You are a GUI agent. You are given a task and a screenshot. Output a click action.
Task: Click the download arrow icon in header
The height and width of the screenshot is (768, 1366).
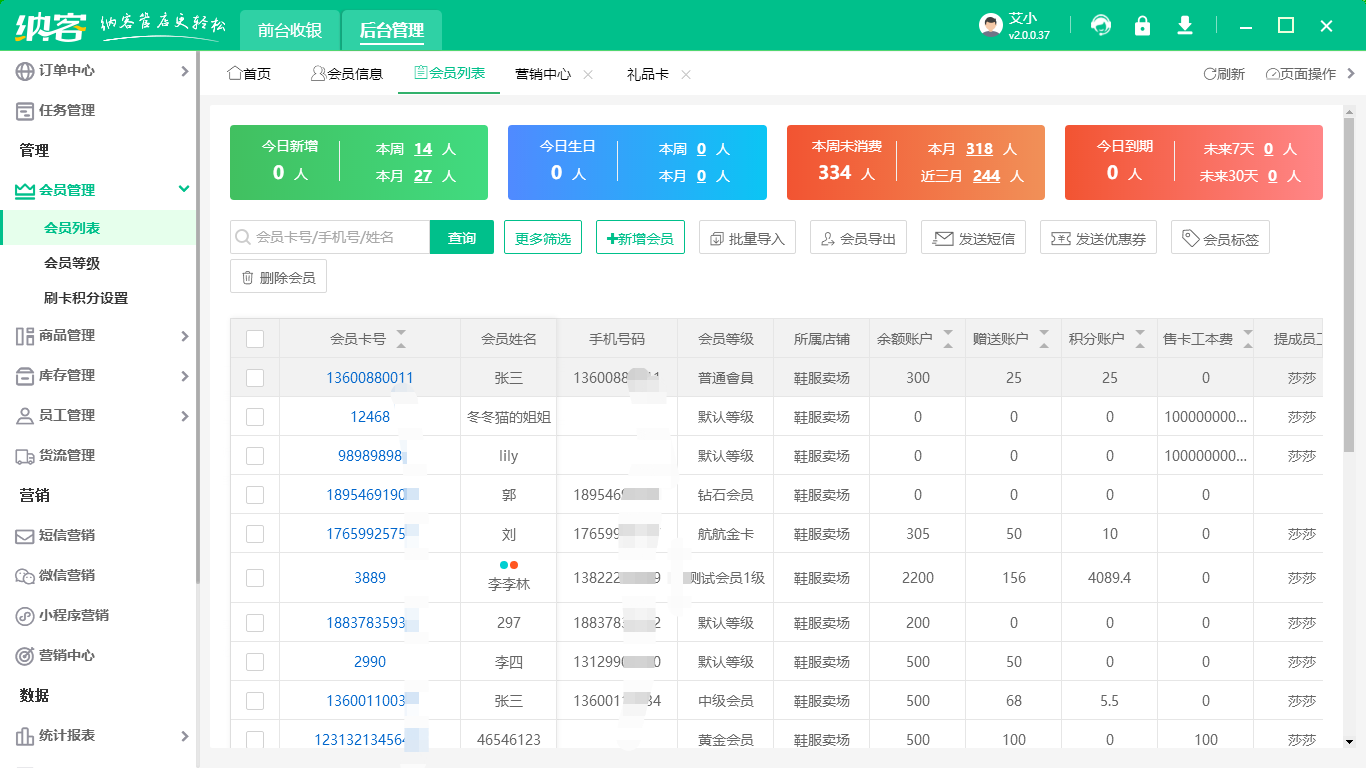(1185, 26)
